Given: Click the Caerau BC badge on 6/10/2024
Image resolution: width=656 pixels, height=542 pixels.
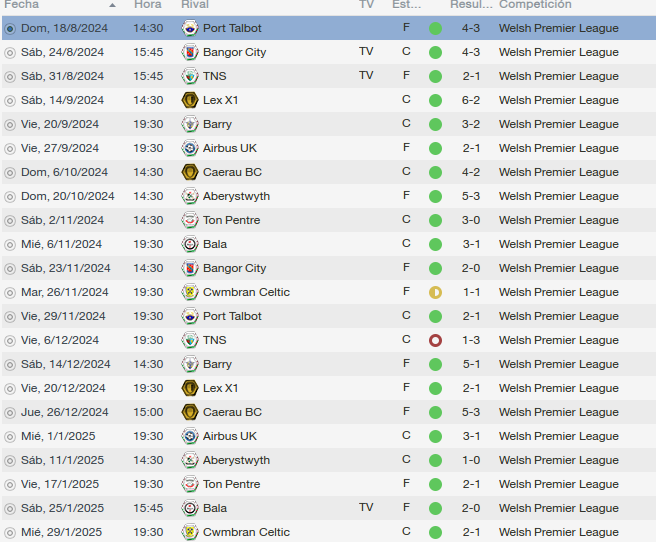Looking at the screenshot, I should point(190,172).
